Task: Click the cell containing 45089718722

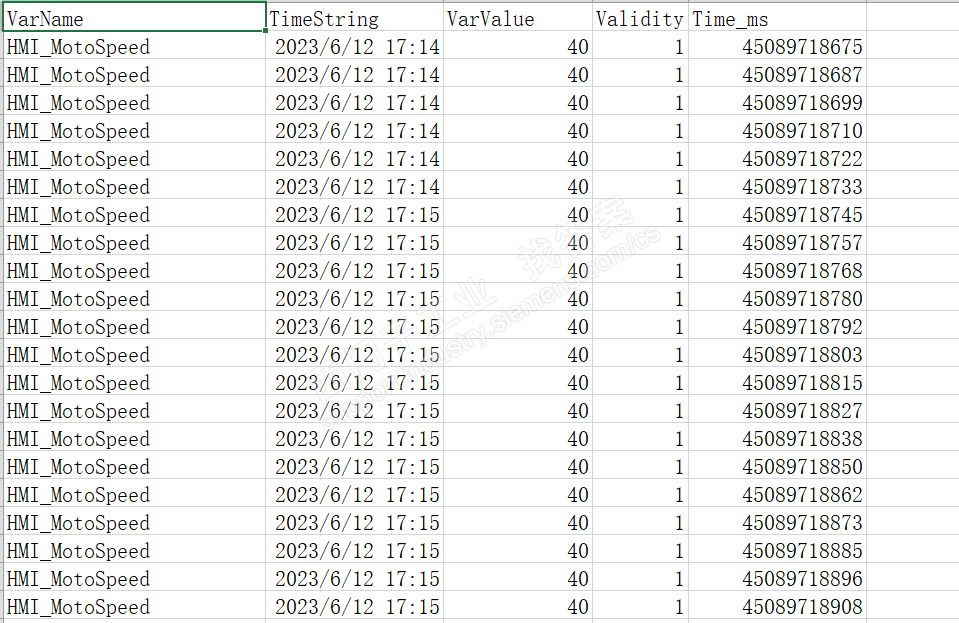Action: click(x=777, y=158)
